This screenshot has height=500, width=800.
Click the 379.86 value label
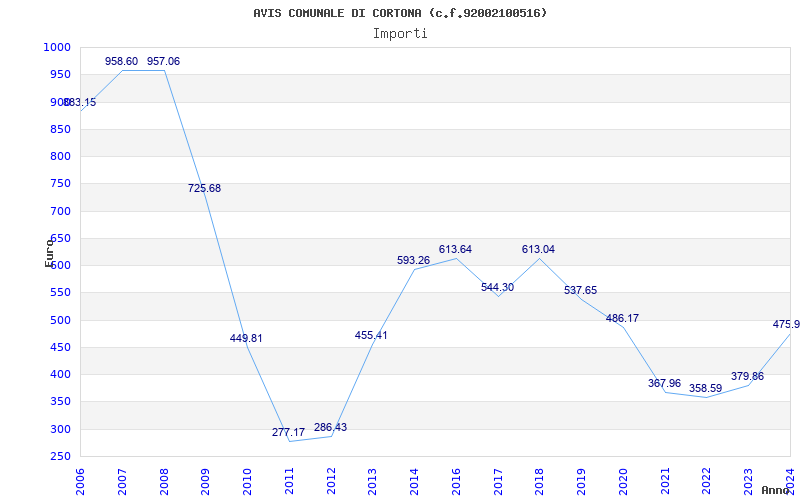point(747,377)
